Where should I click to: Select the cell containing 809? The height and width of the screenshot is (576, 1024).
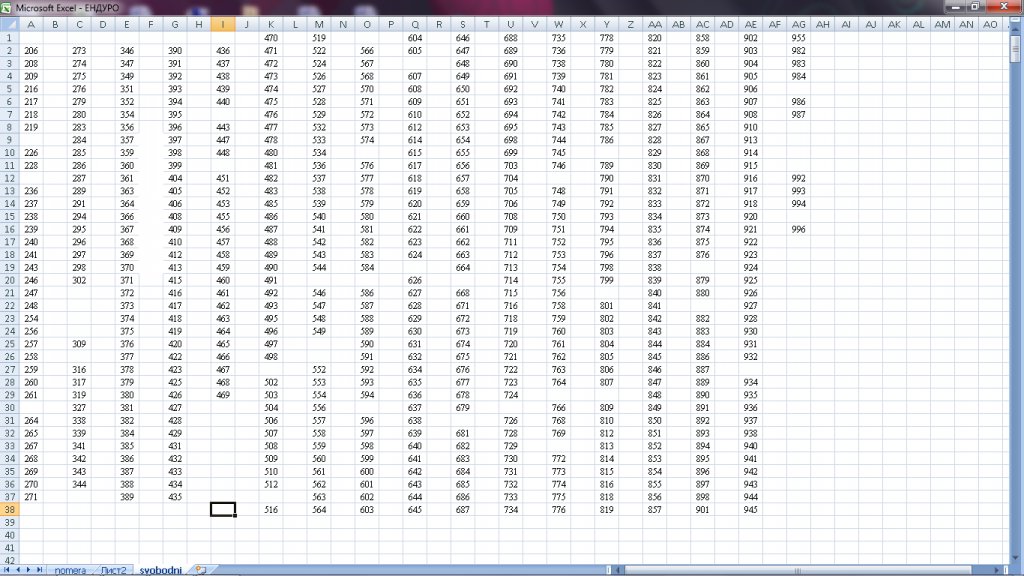607,408
